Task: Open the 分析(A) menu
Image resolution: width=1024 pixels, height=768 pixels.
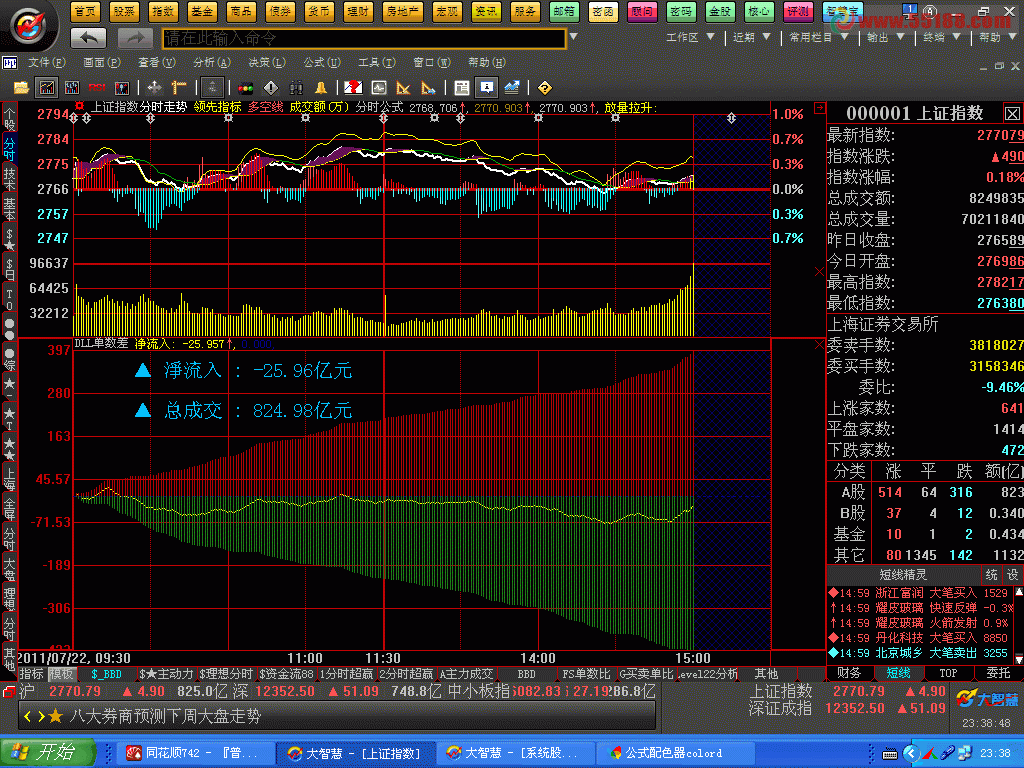Action: (x=212, y=63)
